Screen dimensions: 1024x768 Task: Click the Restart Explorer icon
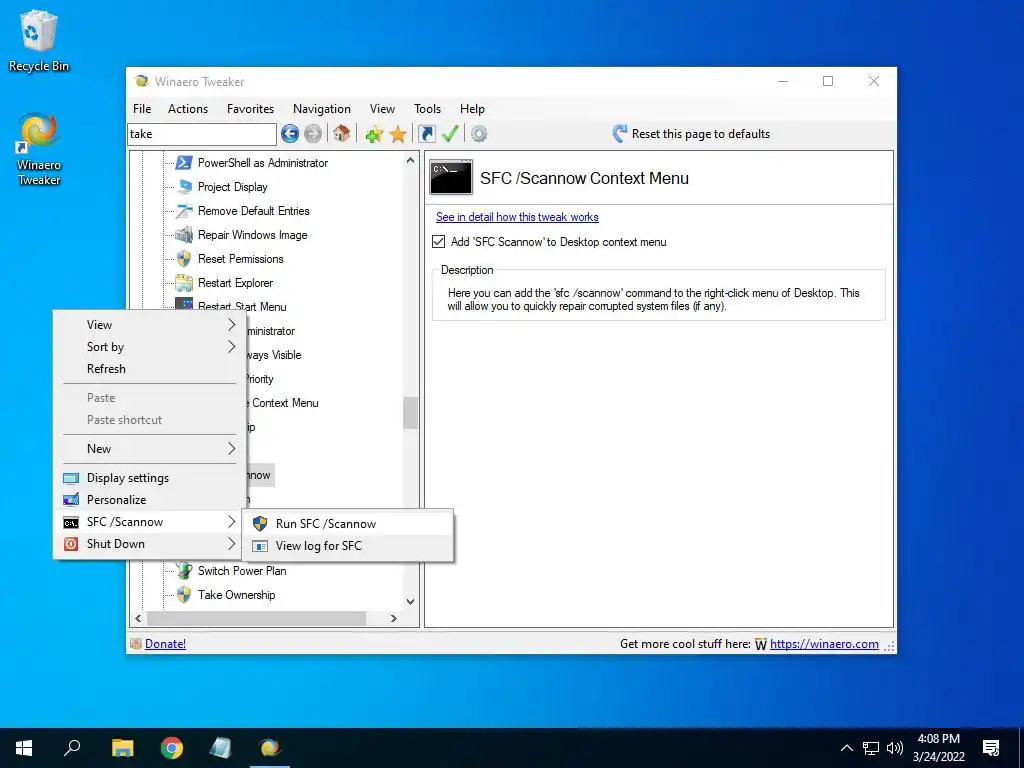(x=184, y=283)
